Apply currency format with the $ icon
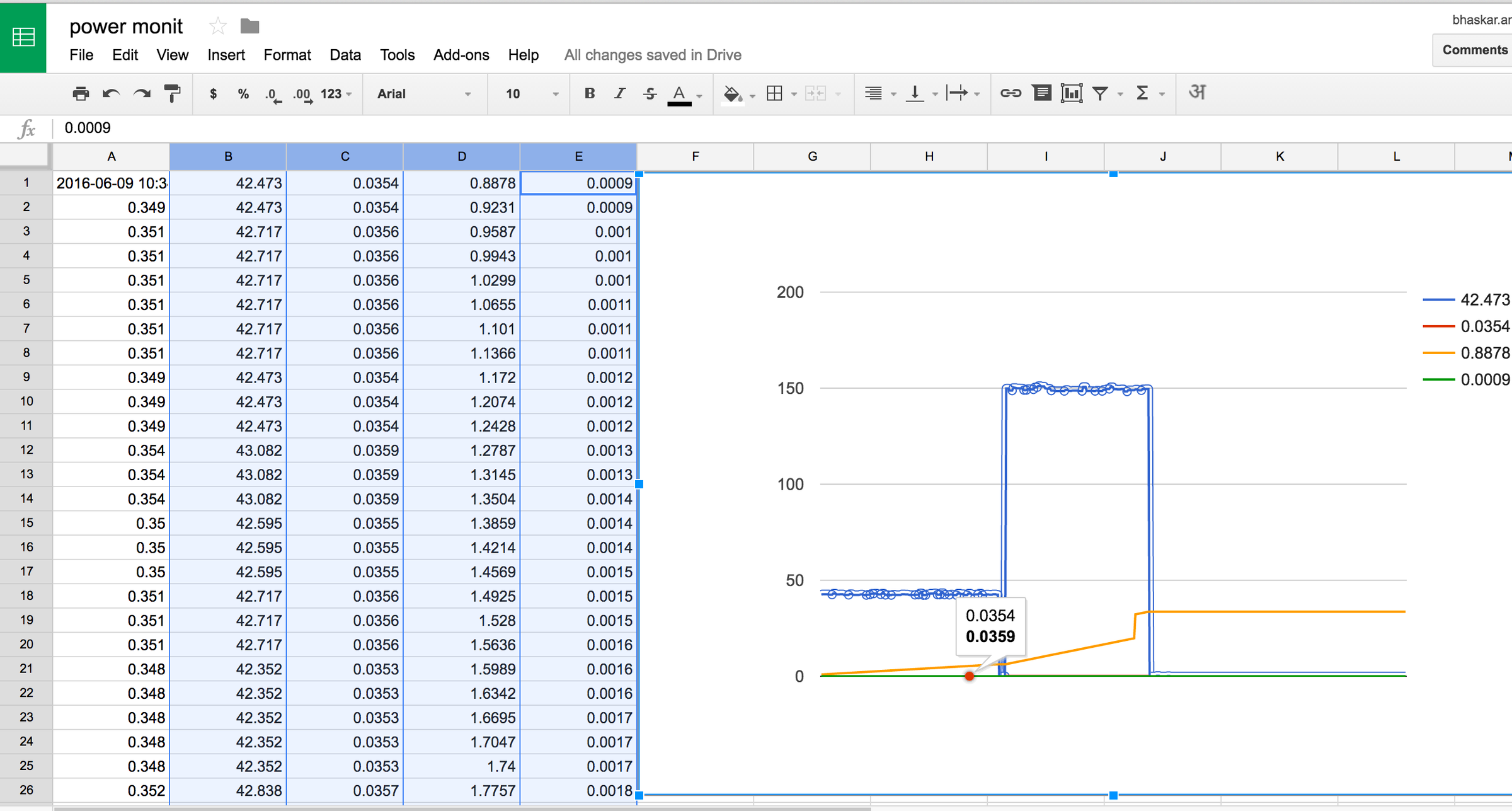This screenshot has height=811, width=1512. [x=213, y=93]
